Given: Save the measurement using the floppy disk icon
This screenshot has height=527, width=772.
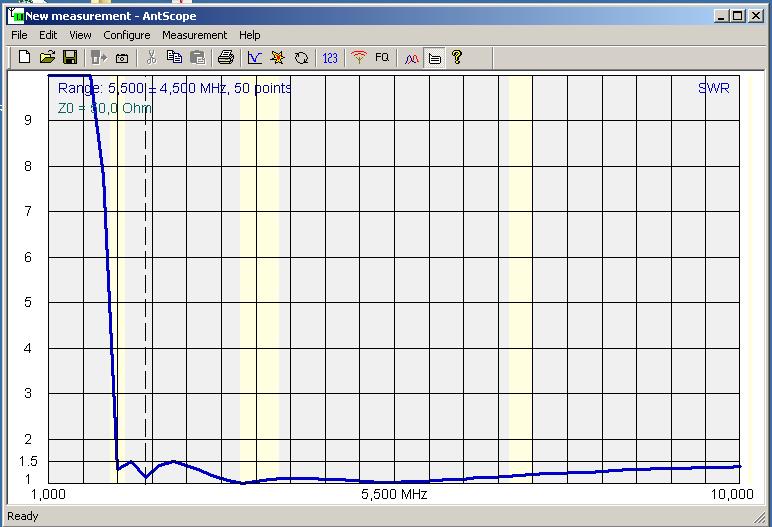Looking at the screenshot, I should pyautogui.click(x=70, y=58).
